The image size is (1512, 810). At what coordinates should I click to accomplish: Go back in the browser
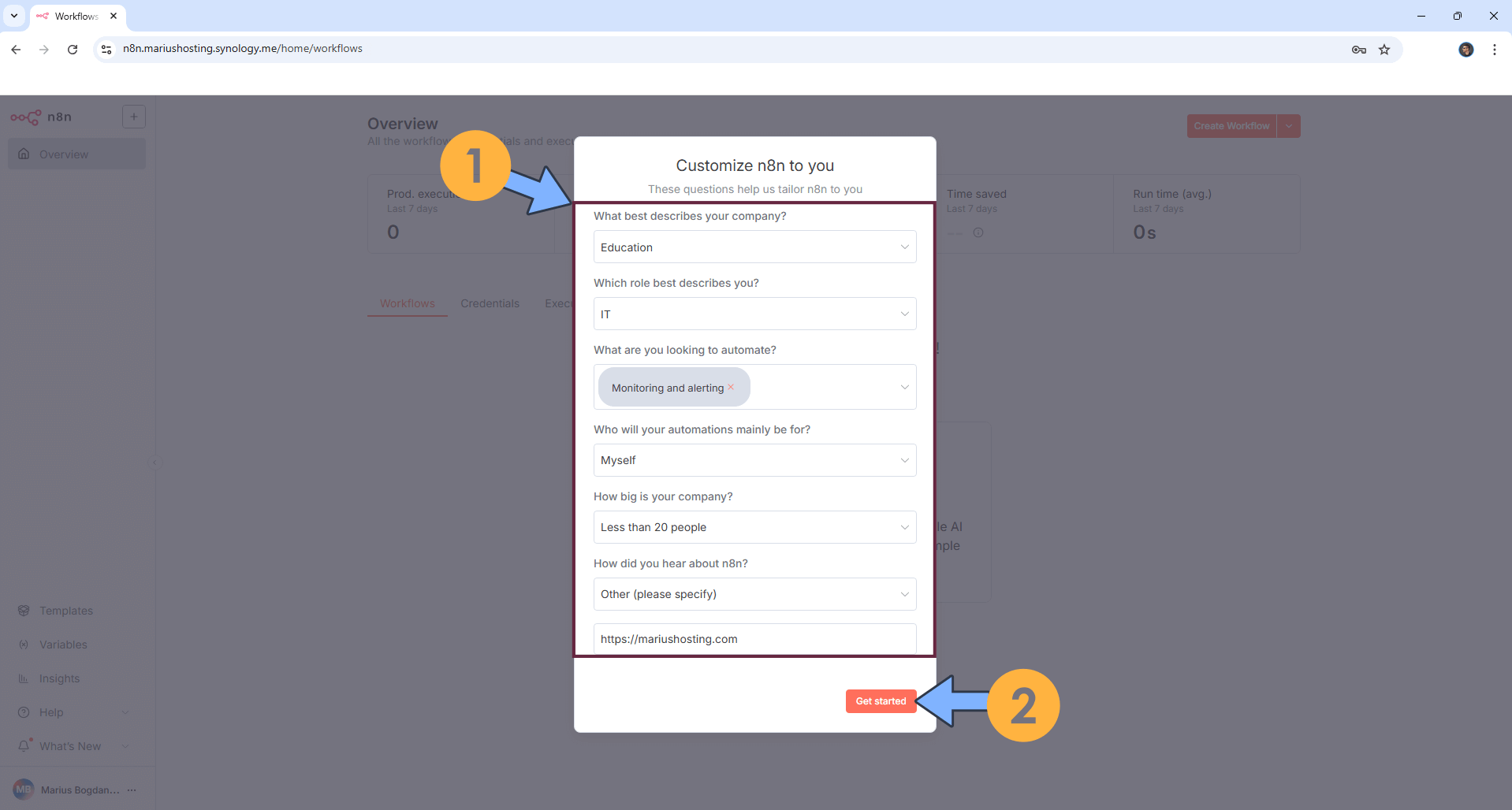16,50
